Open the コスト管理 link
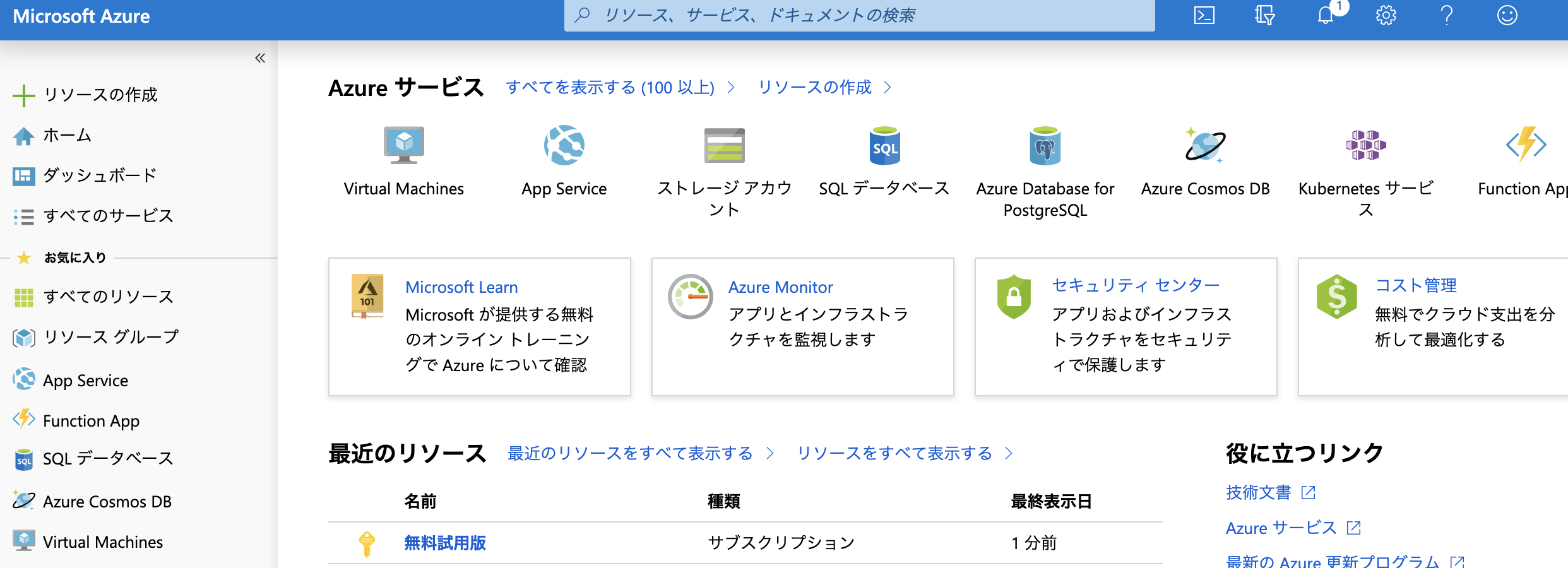1568x568 pixels. (x=1416, y=285)
